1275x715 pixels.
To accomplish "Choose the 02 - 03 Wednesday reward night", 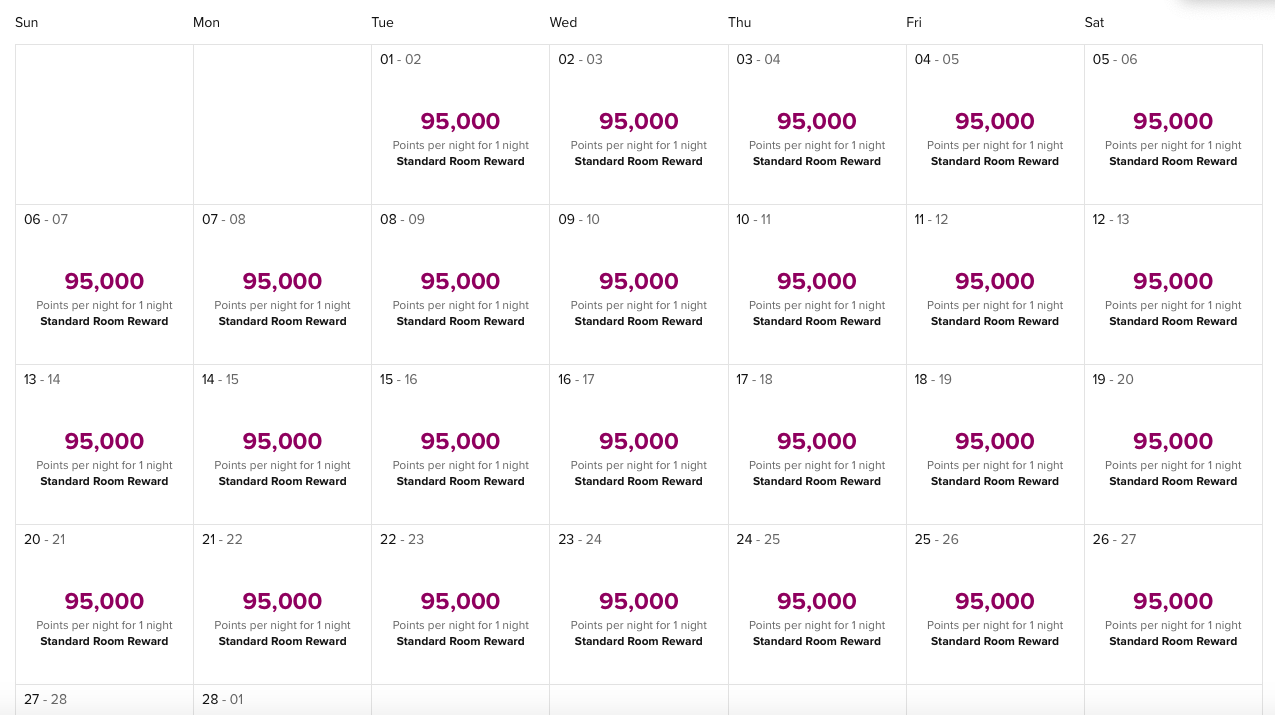I will 638,125.
